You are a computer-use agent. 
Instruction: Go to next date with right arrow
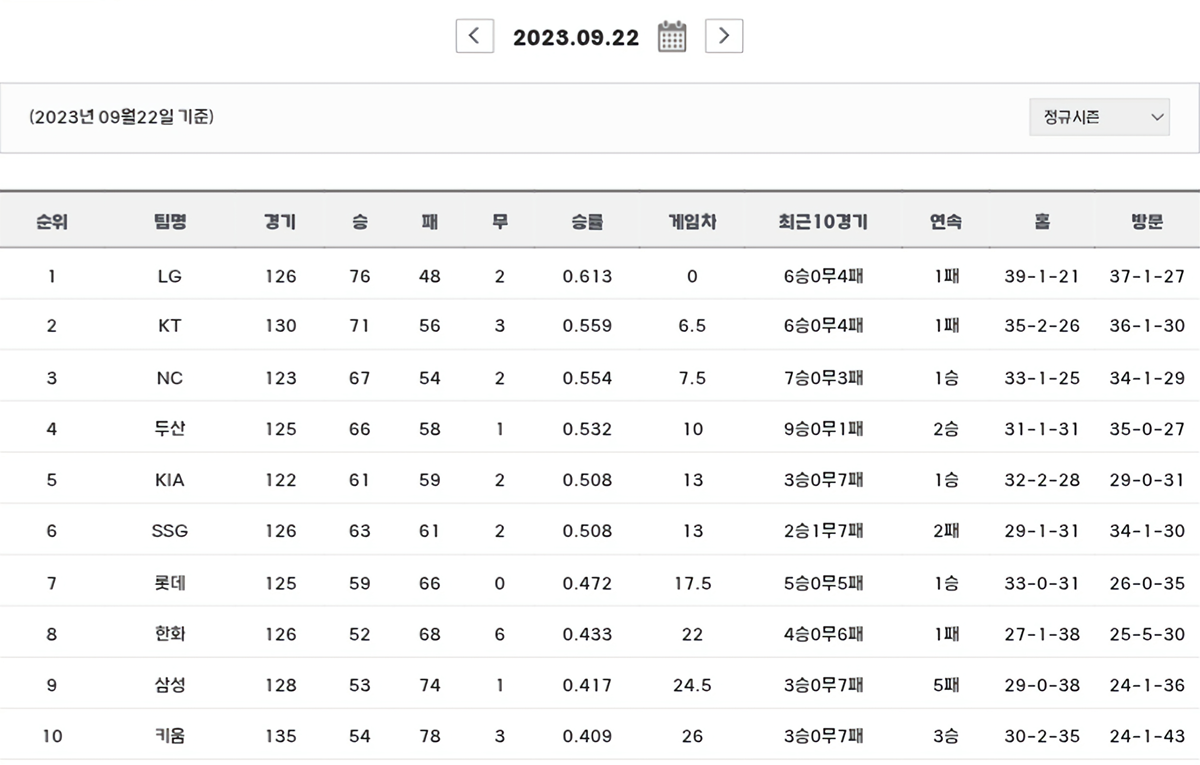[x=724, y=36]
